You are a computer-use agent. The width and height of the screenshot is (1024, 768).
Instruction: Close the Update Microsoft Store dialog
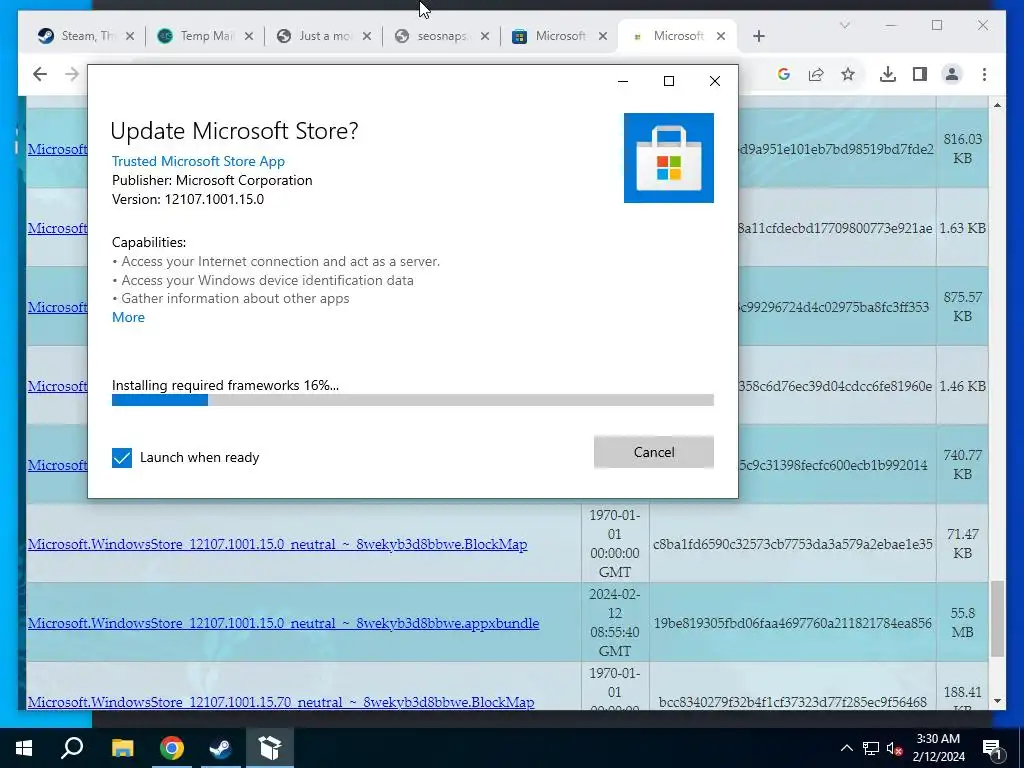pyautogui.click(x=715, y=81)
